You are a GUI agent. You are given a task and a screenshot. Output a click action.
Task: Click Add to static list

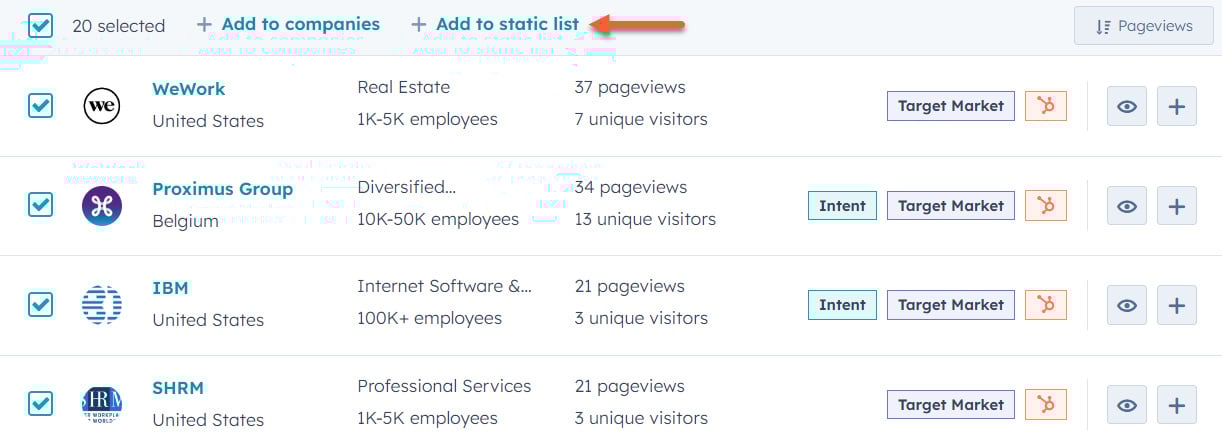point(495,24)
